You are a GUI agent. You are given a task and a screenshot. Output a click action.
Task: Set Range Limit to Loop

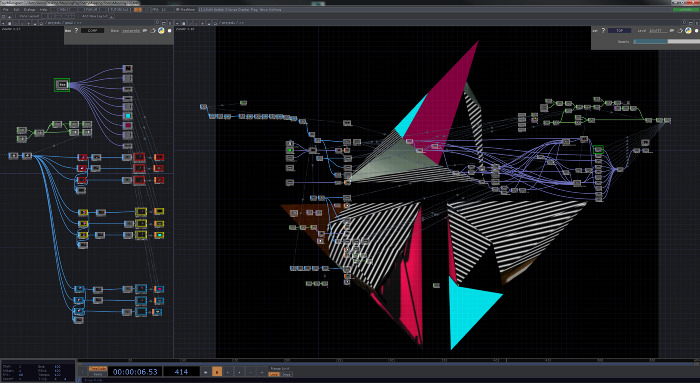coord(274,374)
